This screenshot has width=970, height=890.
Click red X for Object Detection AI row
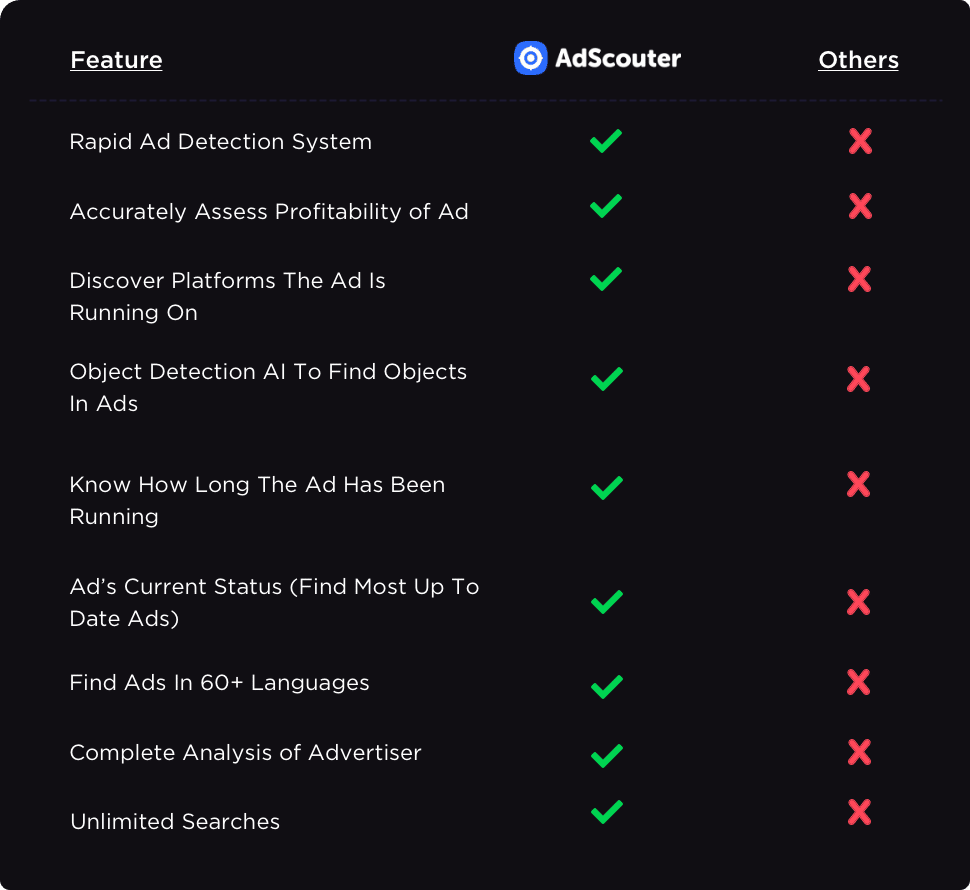click(x=859, y=379)
